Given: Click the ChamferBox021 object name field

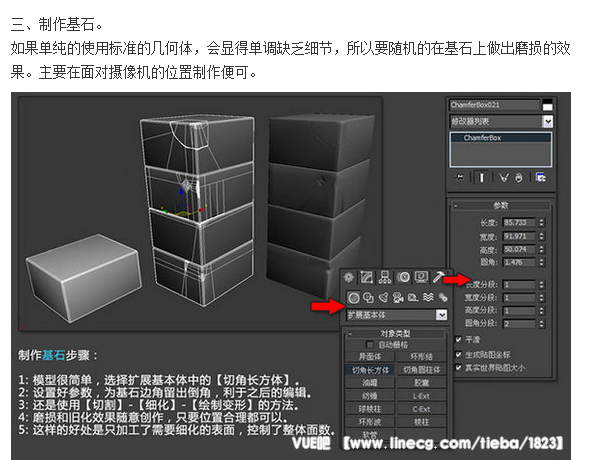Looking at the screenshot, I should 494,105.
